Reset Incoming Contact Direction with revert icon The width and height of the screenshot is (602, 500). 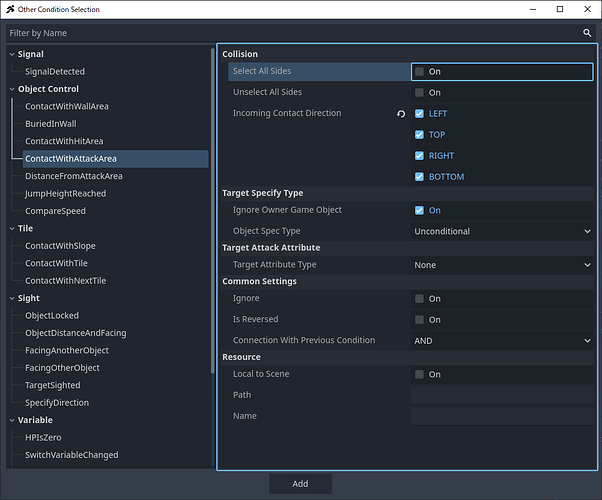[401, 114]
